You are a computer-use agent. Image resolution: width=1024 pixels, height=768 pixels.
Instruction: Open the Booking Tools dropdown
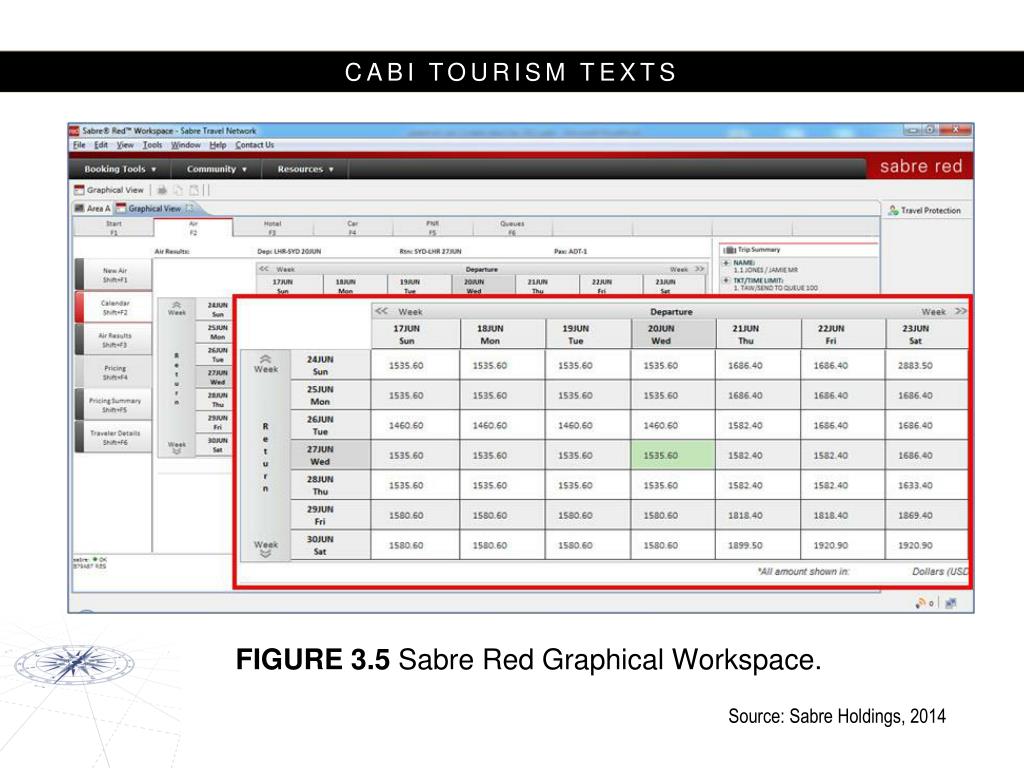(x=120, y=169)
